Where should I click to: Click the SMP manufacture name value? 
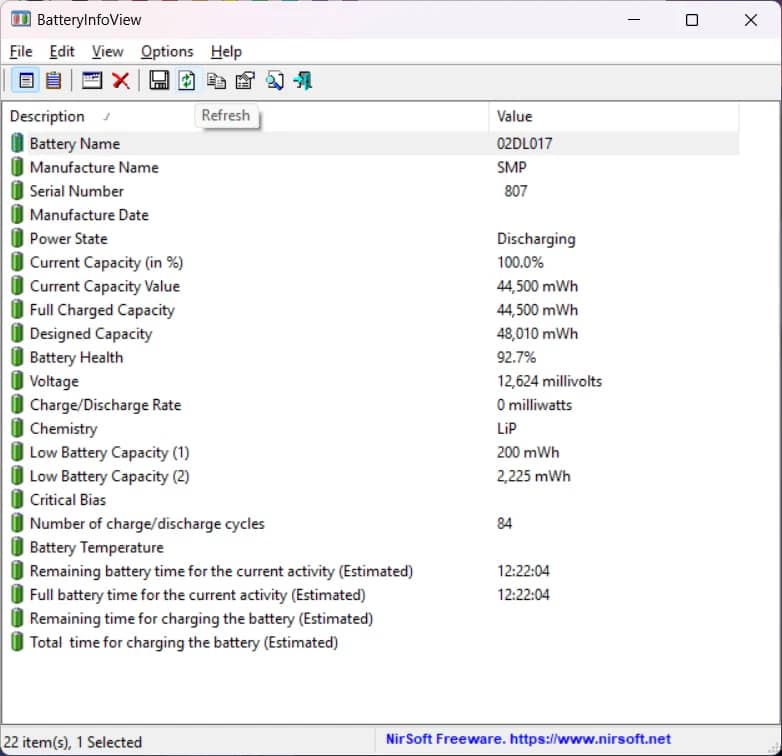[511, 167]
